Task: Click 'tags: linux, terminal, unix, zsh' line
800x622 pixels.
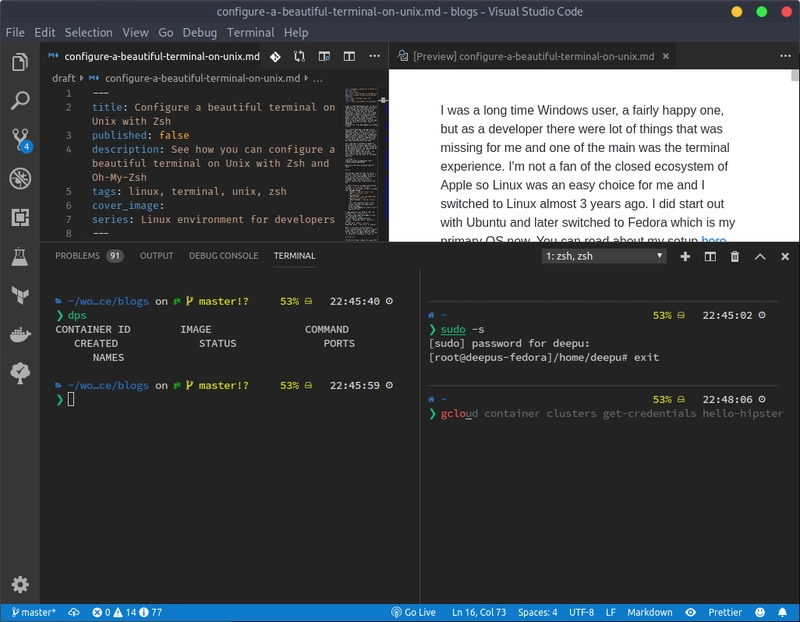Action: tap(189, 191)
